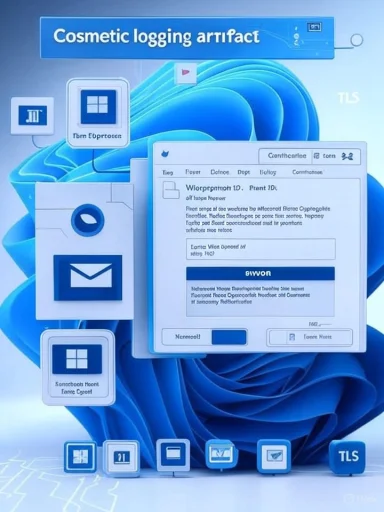
Task: Click the "Cosmetic logging artifact" banner title
Action: pyautogui.click(x=156, y=36)
